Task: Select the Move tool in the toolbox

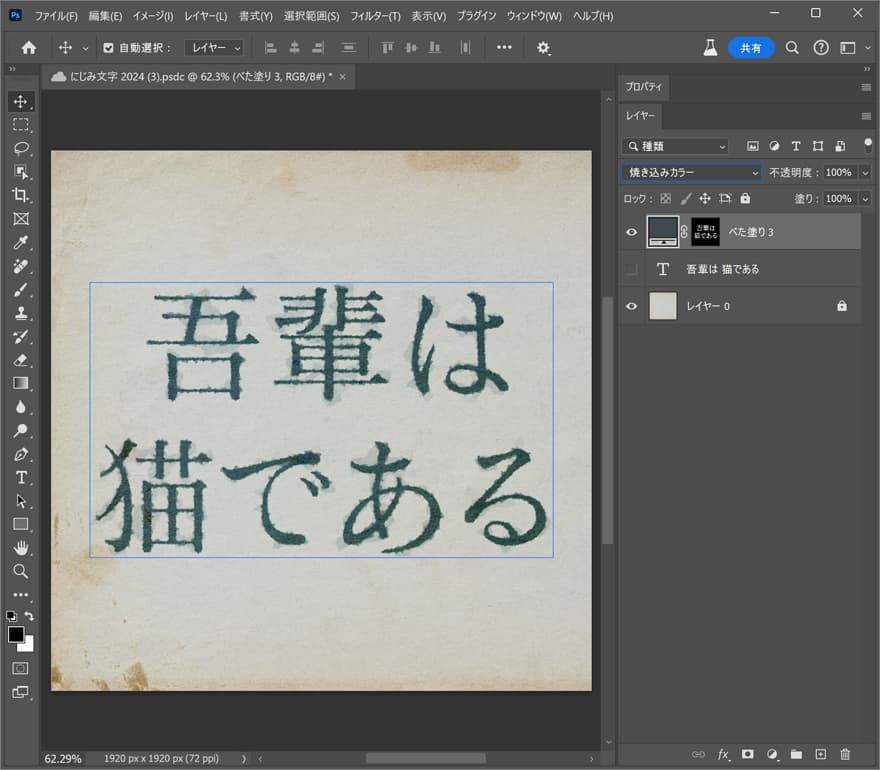Action: pyautogui.click(x=21, y=102)
